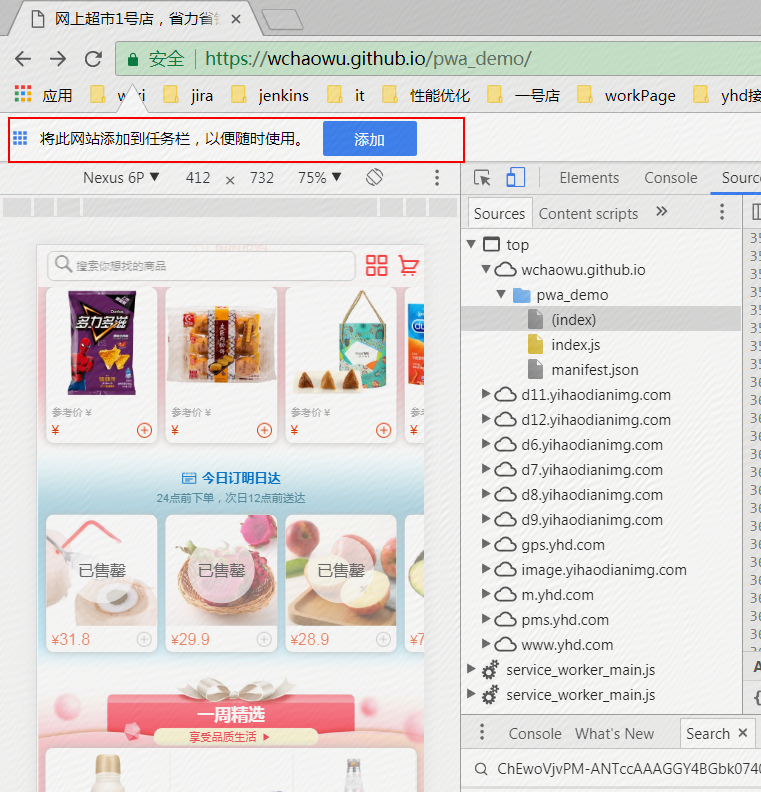
Task: Click the drawer search query field
Action: point(628,769)
